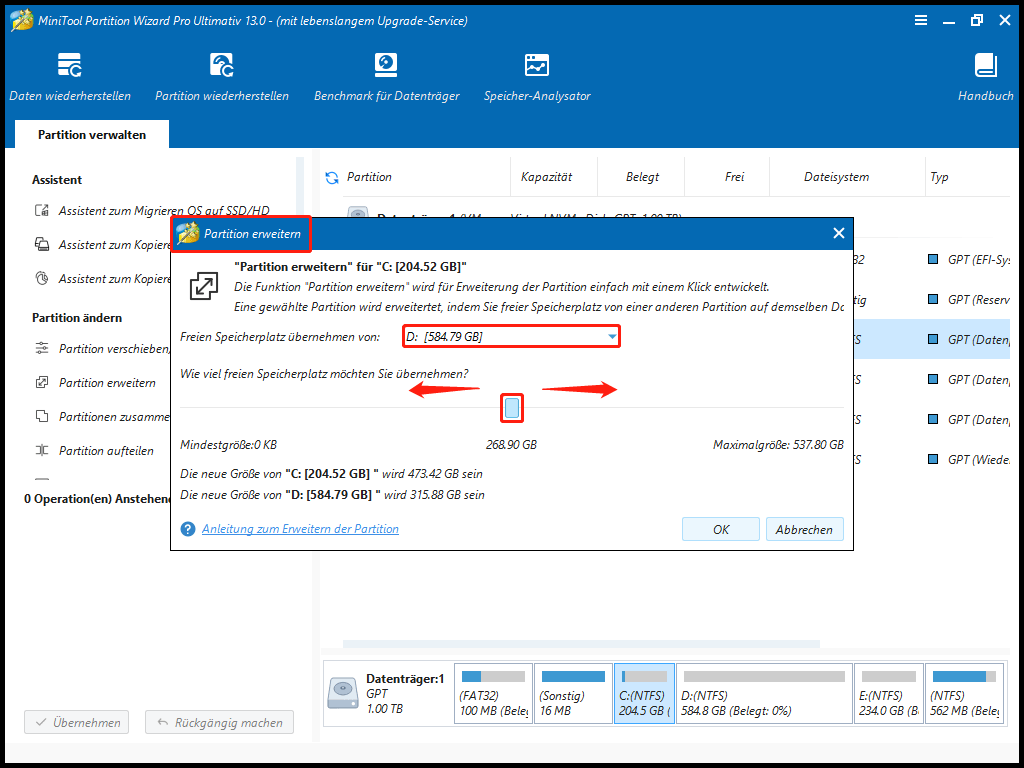The image size is (1024, 768).
Task: Open the D: [584.79 GB] dropdown
Action: click(x=511, y=336)
